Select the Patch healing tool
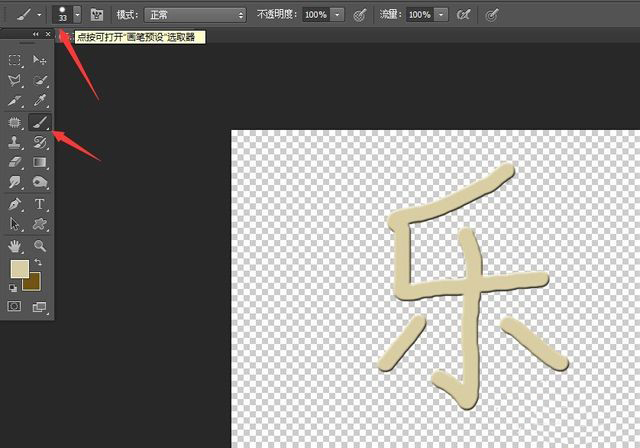 coord(15,122)
